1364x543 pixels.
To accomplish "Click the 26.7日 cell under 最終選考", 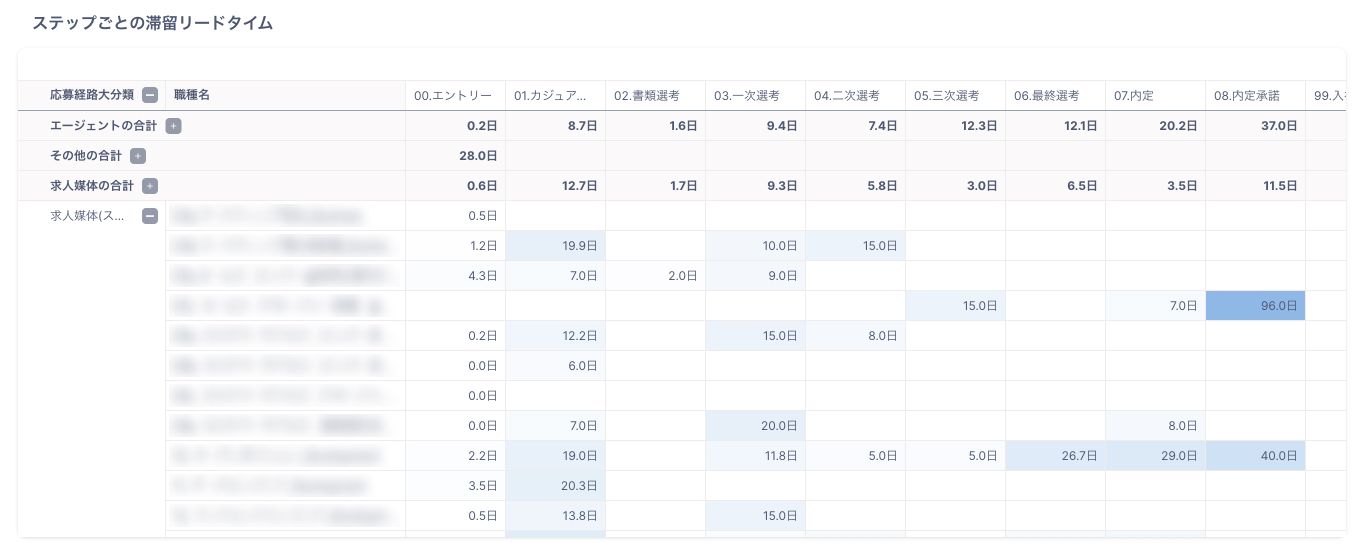I will tap(1055, 456).
